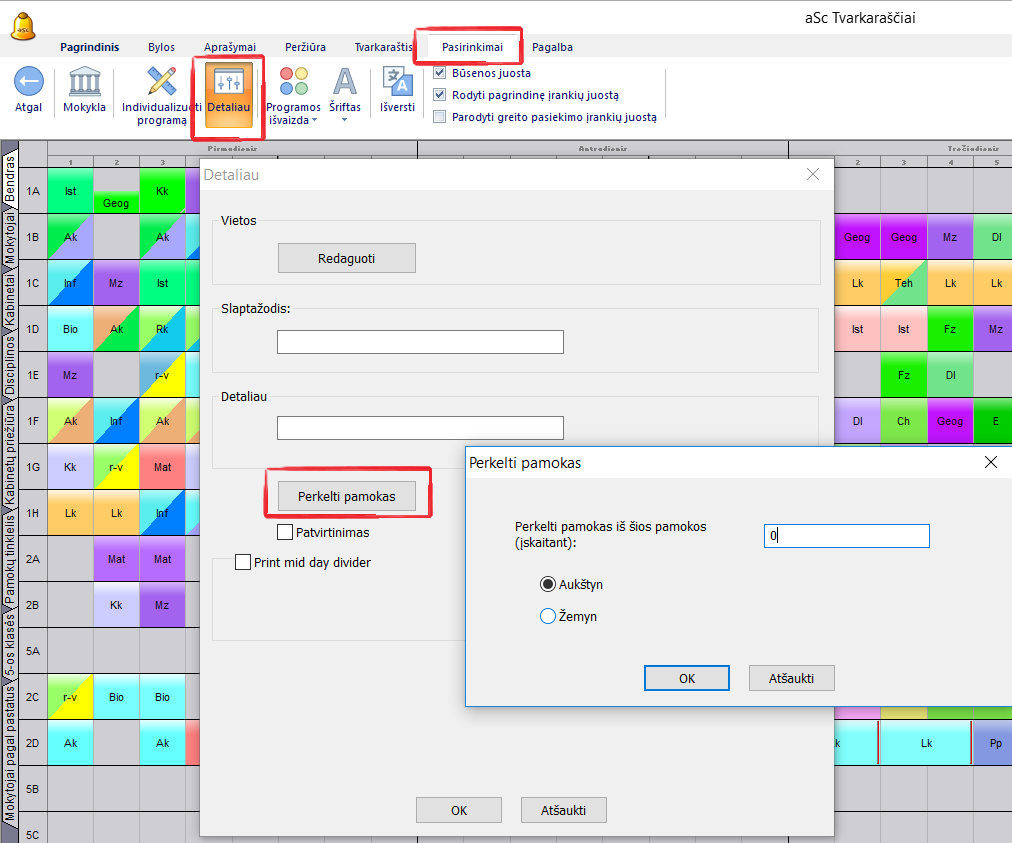1012x843 pixels.
Task: Open Programos išvaizda colored circles icon
Action: point(294,82)
